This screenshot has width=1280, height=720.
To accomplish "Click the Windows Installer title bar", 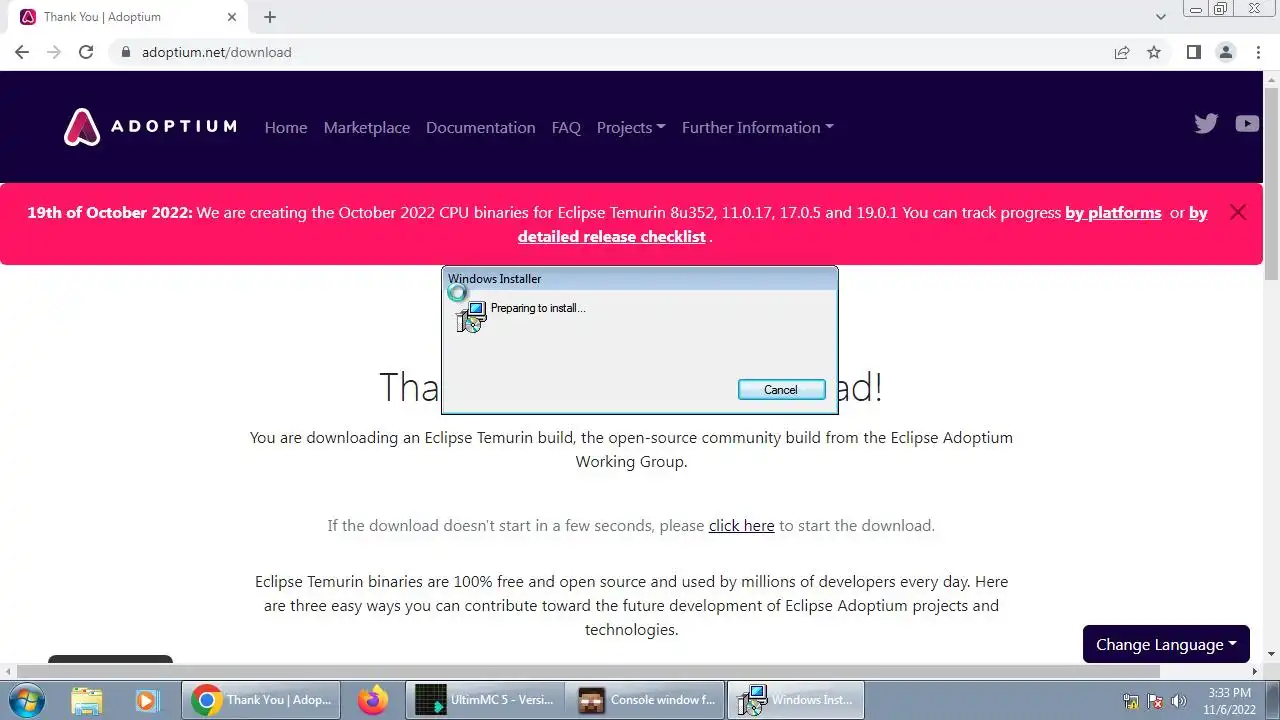I will (x=640, y=279).
